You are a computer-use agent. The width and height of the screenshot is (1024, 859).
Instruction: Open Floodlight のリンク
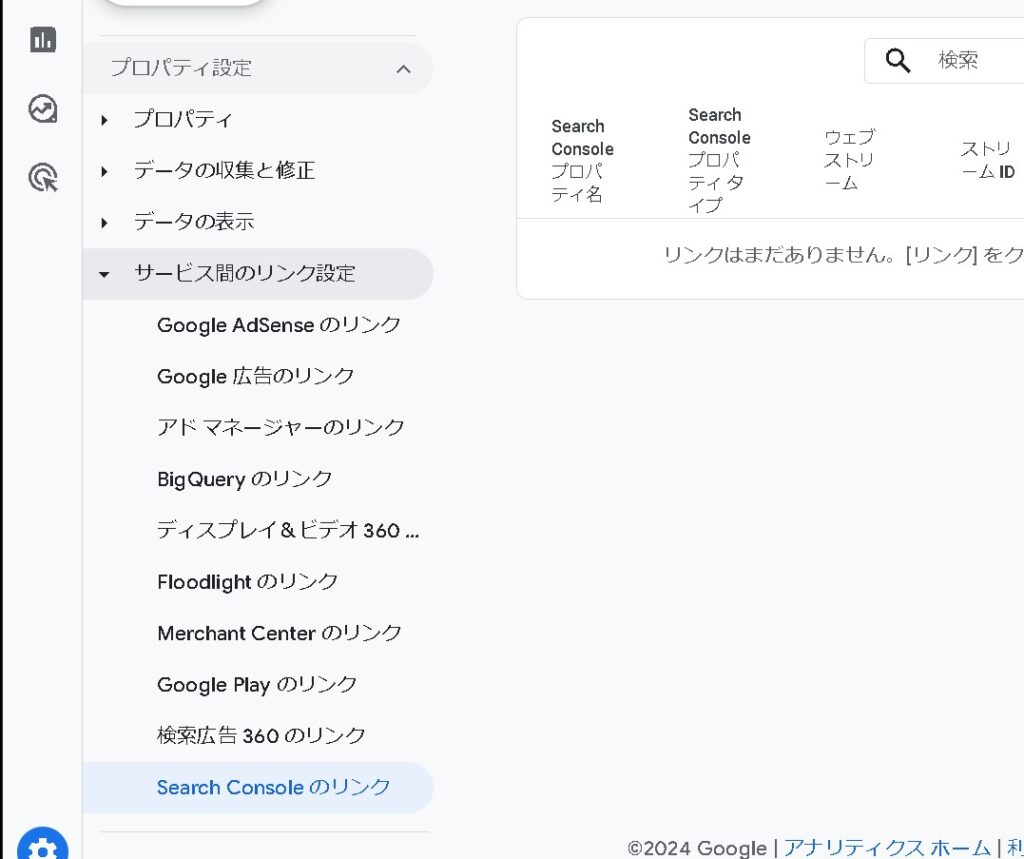pyautogui.click(x=247, y=582)
